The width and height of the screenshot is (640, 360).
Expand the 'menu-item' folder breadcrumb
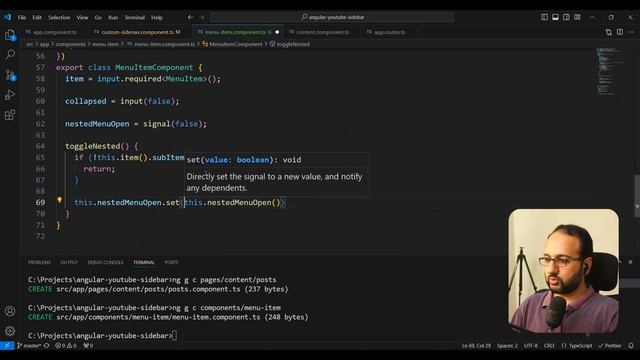(x=105, y=44)
